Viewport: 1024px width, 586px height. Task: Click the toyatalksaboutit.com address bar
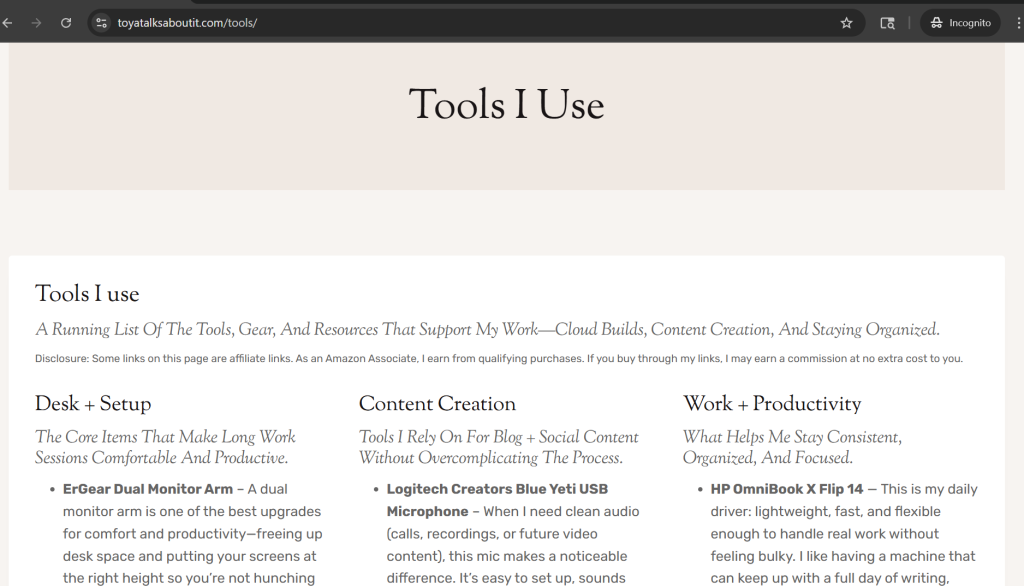400,23
